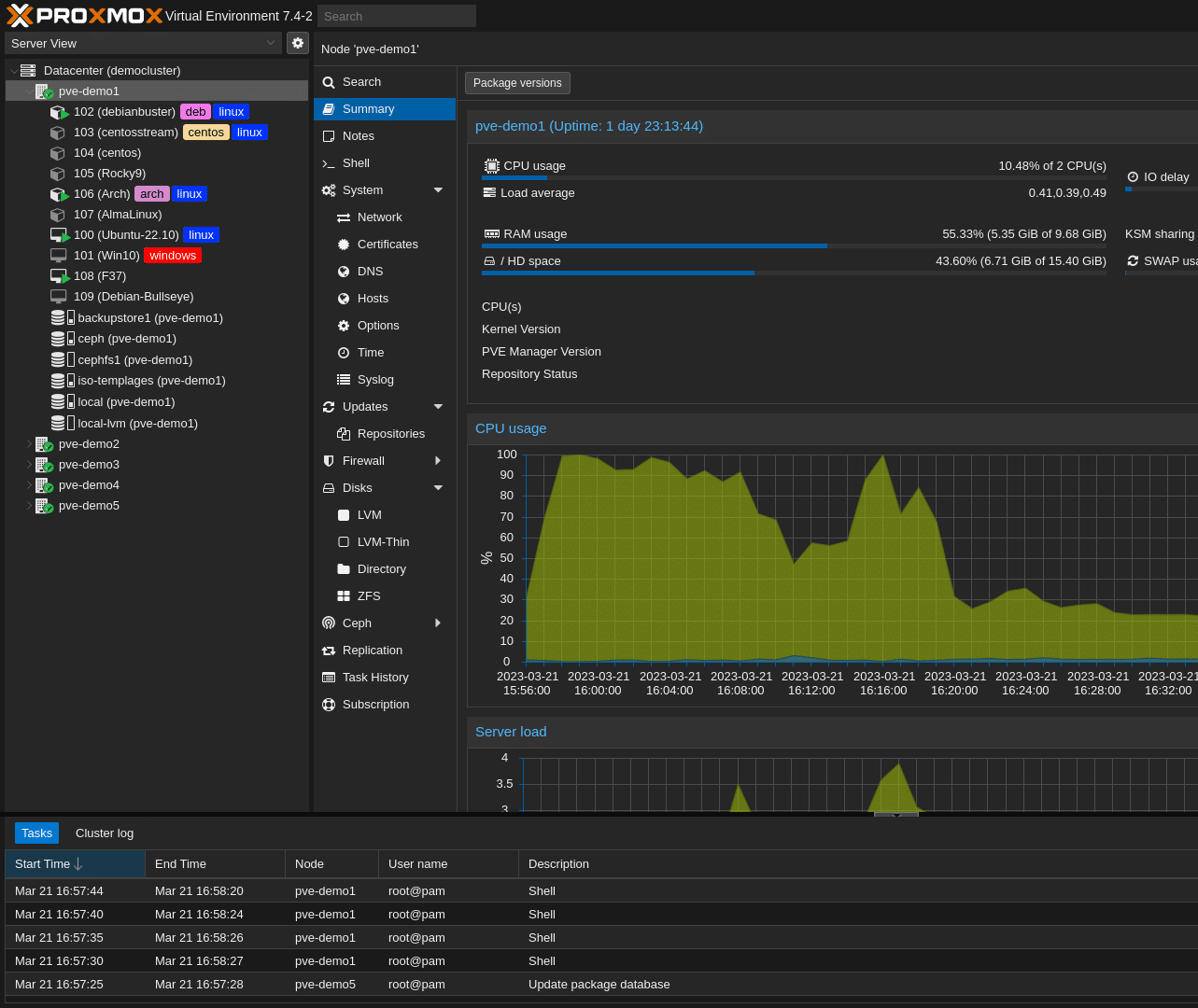Expand the pve-demo2 node in tree
This screenshot has width=1198, height=1008.
(x=28, y=444)
